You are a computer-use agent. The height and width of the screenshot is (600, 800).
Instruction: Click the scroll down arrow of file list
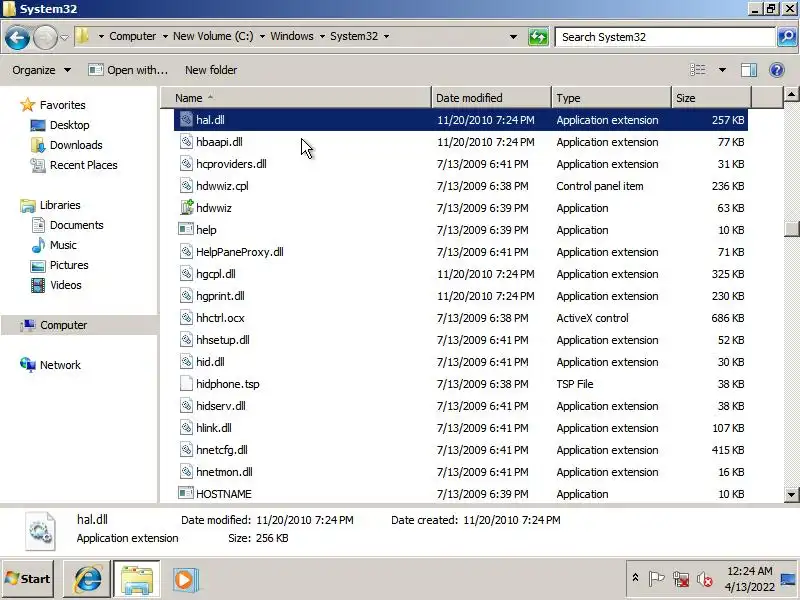click(791, 494)
